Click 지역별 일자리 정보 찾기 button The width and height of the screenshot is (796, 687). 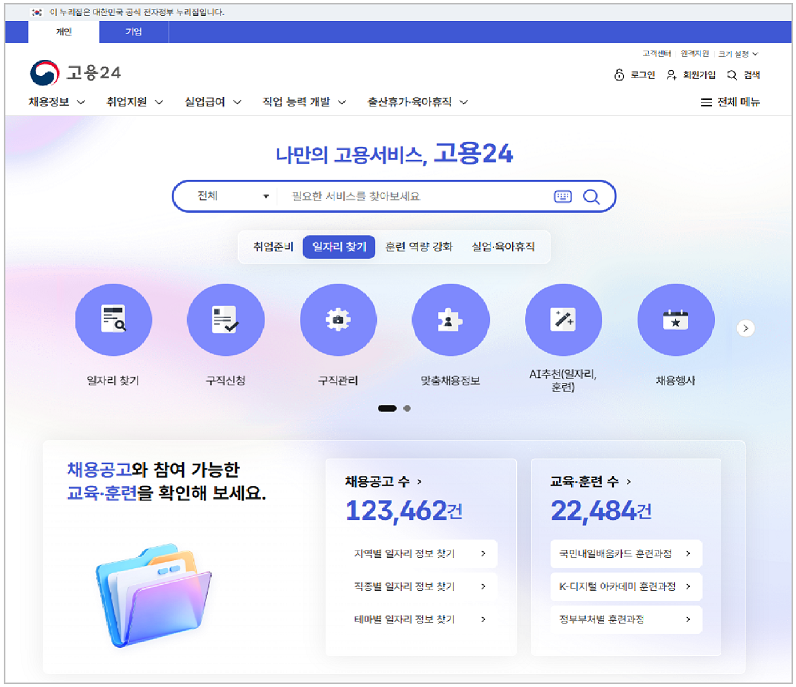(420, 553)
